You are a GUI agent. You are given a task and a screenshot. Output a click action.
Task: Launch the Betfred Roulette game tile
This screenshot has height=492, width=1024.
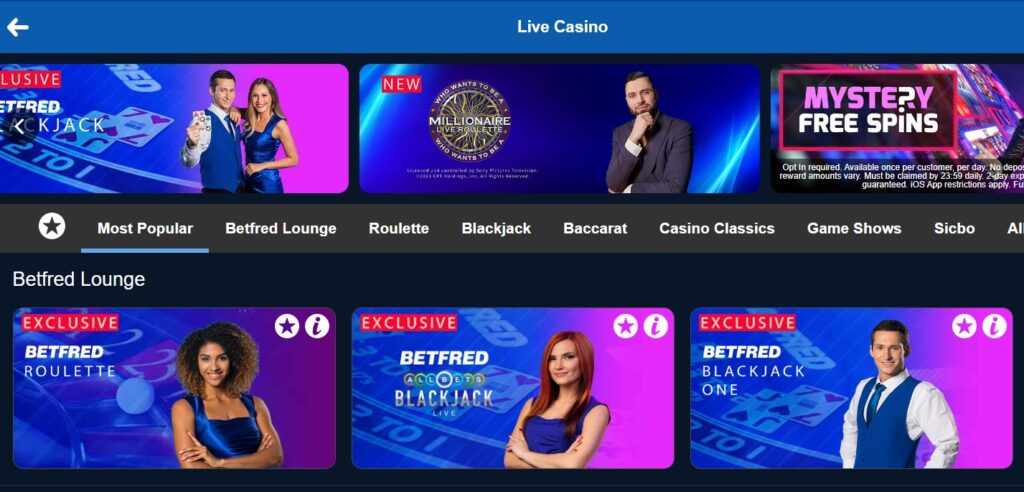coord(174,388)
